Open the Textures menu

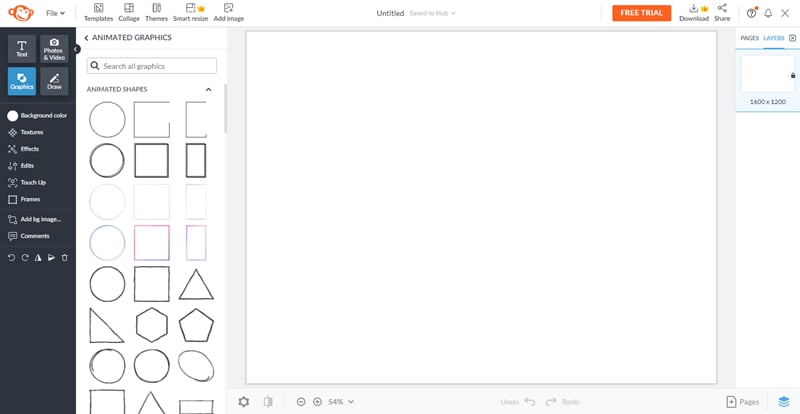coord(26,132)
